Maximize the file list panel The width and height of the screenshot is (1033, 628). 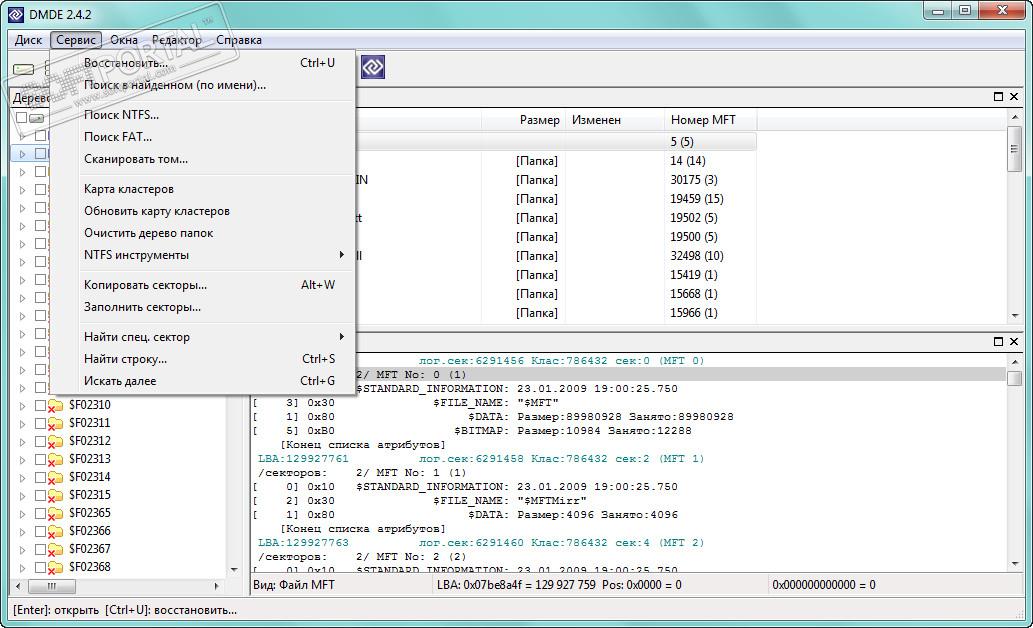coord(998,97)
